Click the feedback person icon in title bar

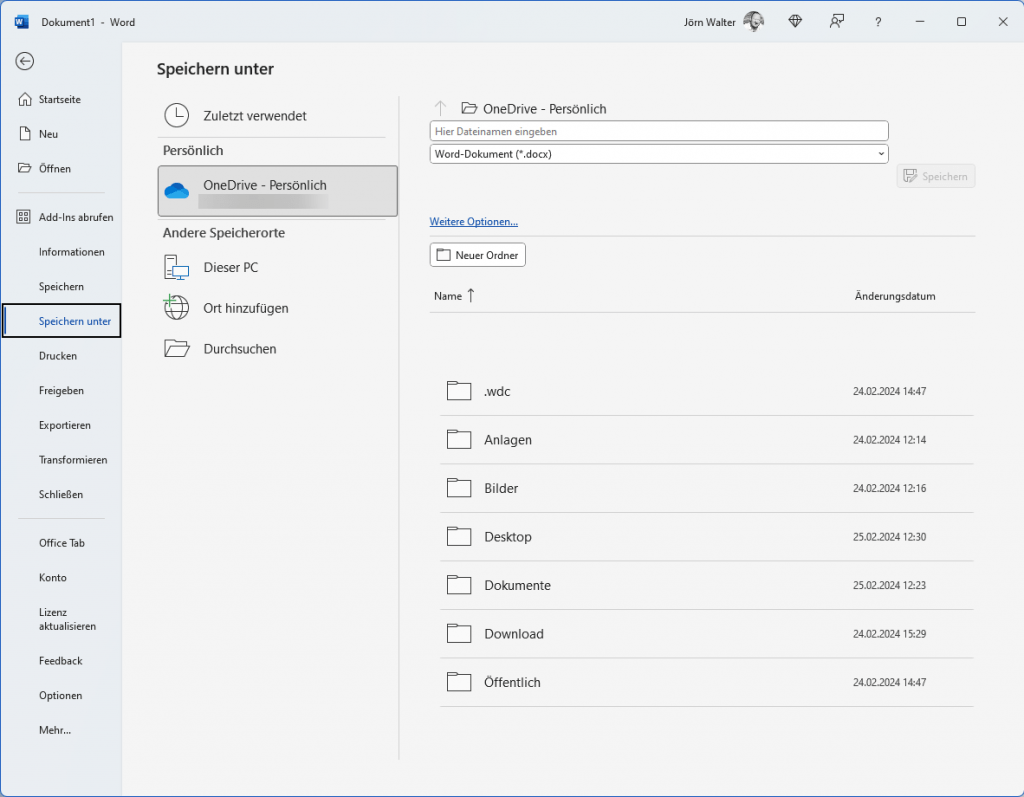[x=837, y=21]
